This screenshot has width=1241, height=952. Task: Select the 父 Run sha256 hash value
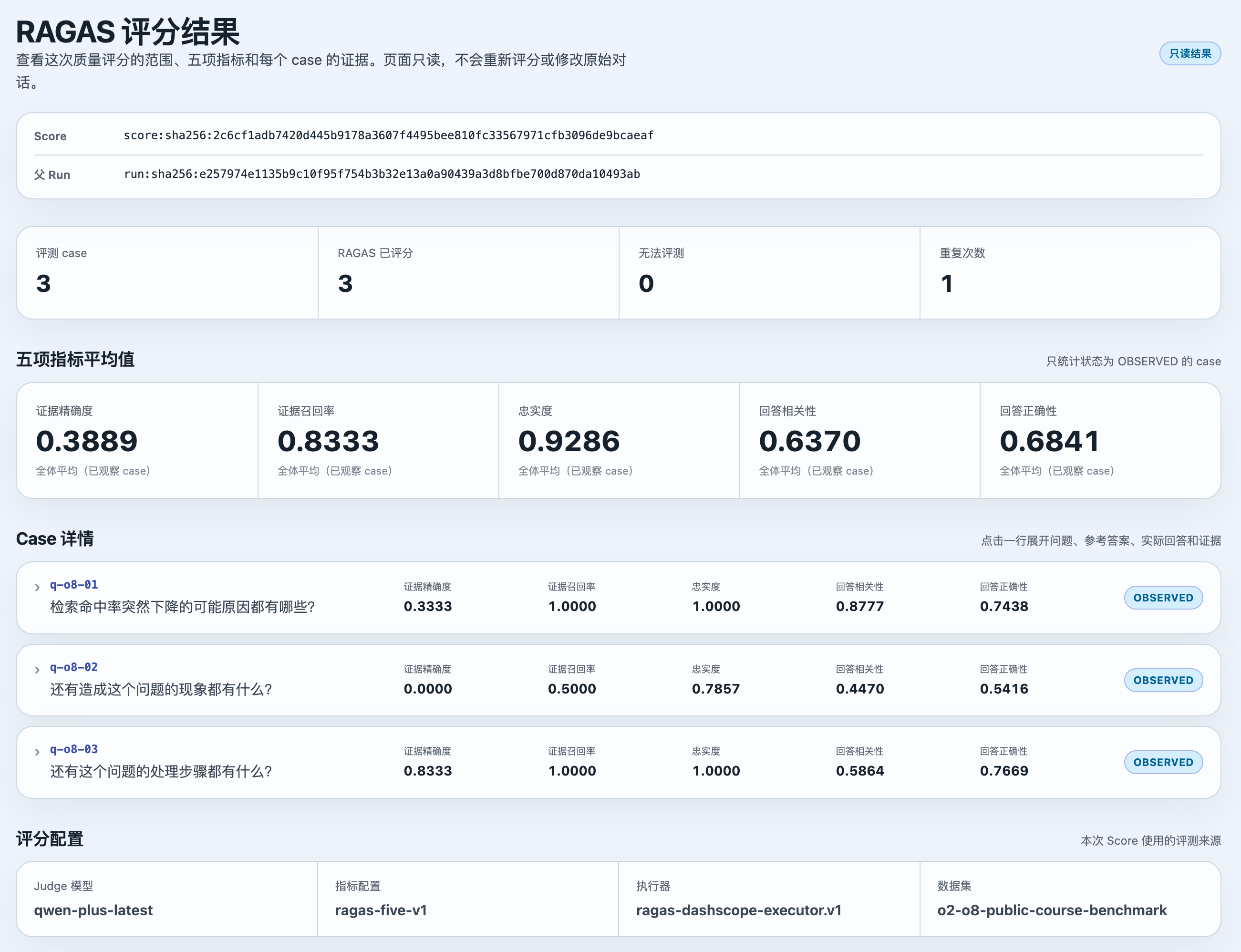click(382, 174)
